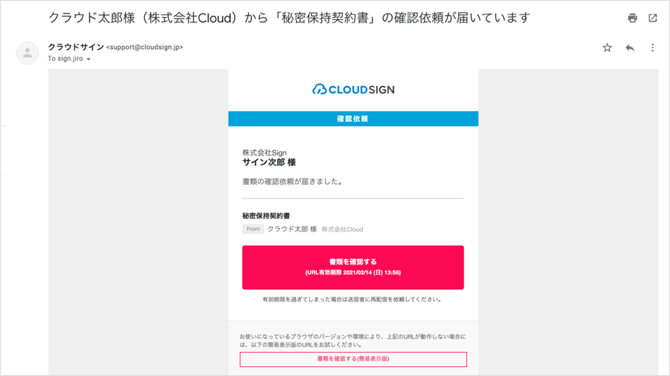Screen dimensions: 670x376
Task: Open email in new window icon
Action: click(652, 18)
